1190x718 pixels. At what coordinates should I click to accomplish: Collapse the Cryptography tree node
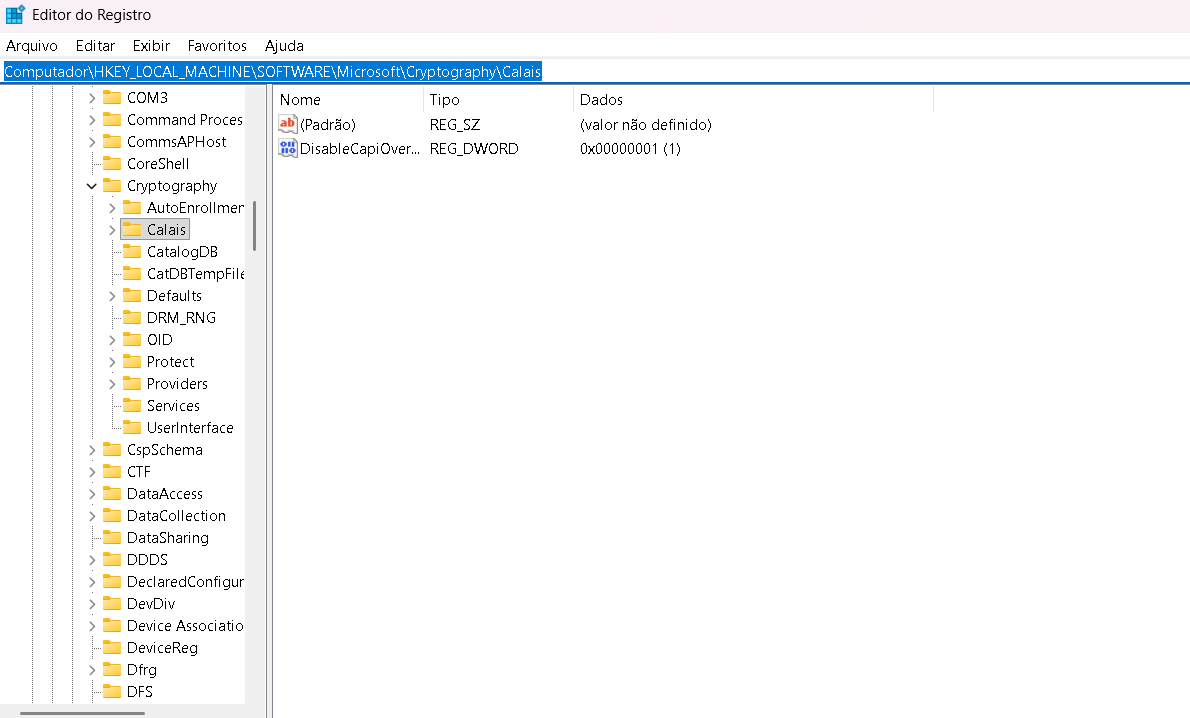point(92,186)
